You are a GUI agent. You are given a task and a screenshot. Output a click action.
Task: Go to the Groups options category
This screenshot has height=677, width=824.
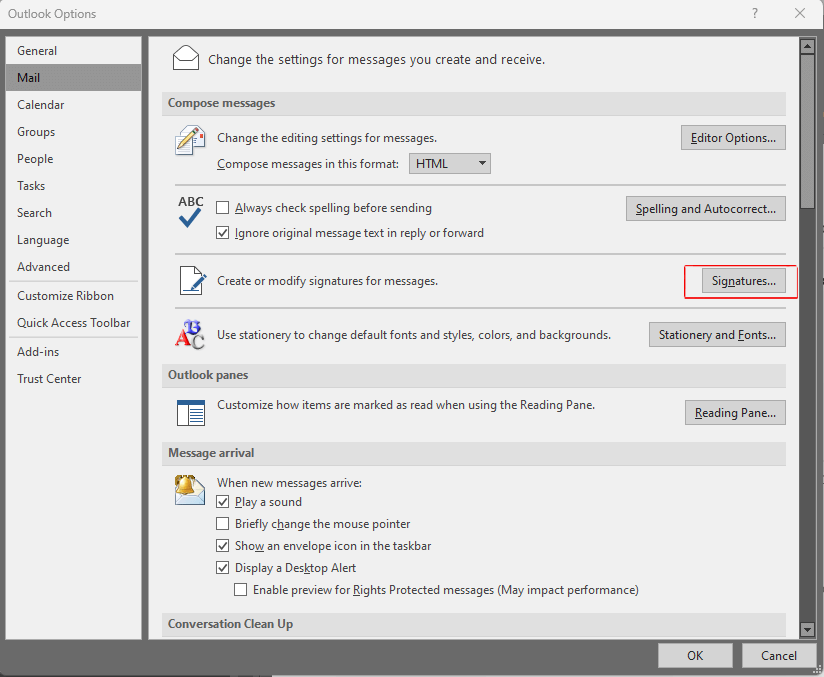tap(74, 131)
